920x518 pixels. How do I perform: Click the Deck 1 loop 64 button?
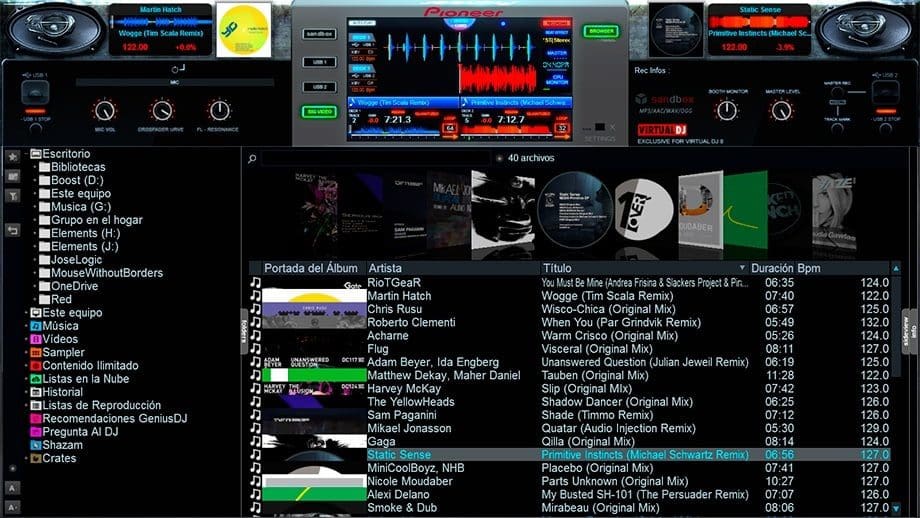[x=450, y=128]
